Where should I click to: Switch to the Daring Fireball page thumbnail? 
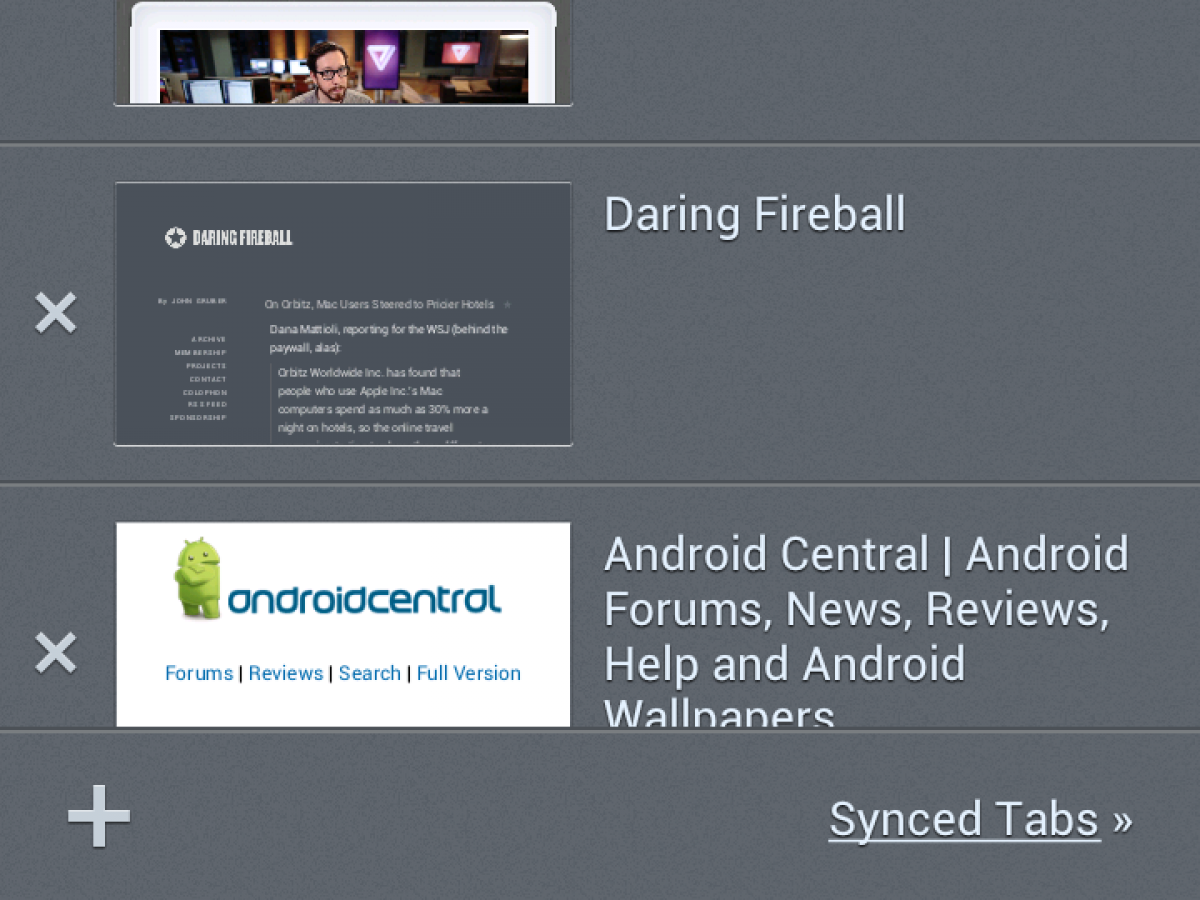(x=343, y=314)
